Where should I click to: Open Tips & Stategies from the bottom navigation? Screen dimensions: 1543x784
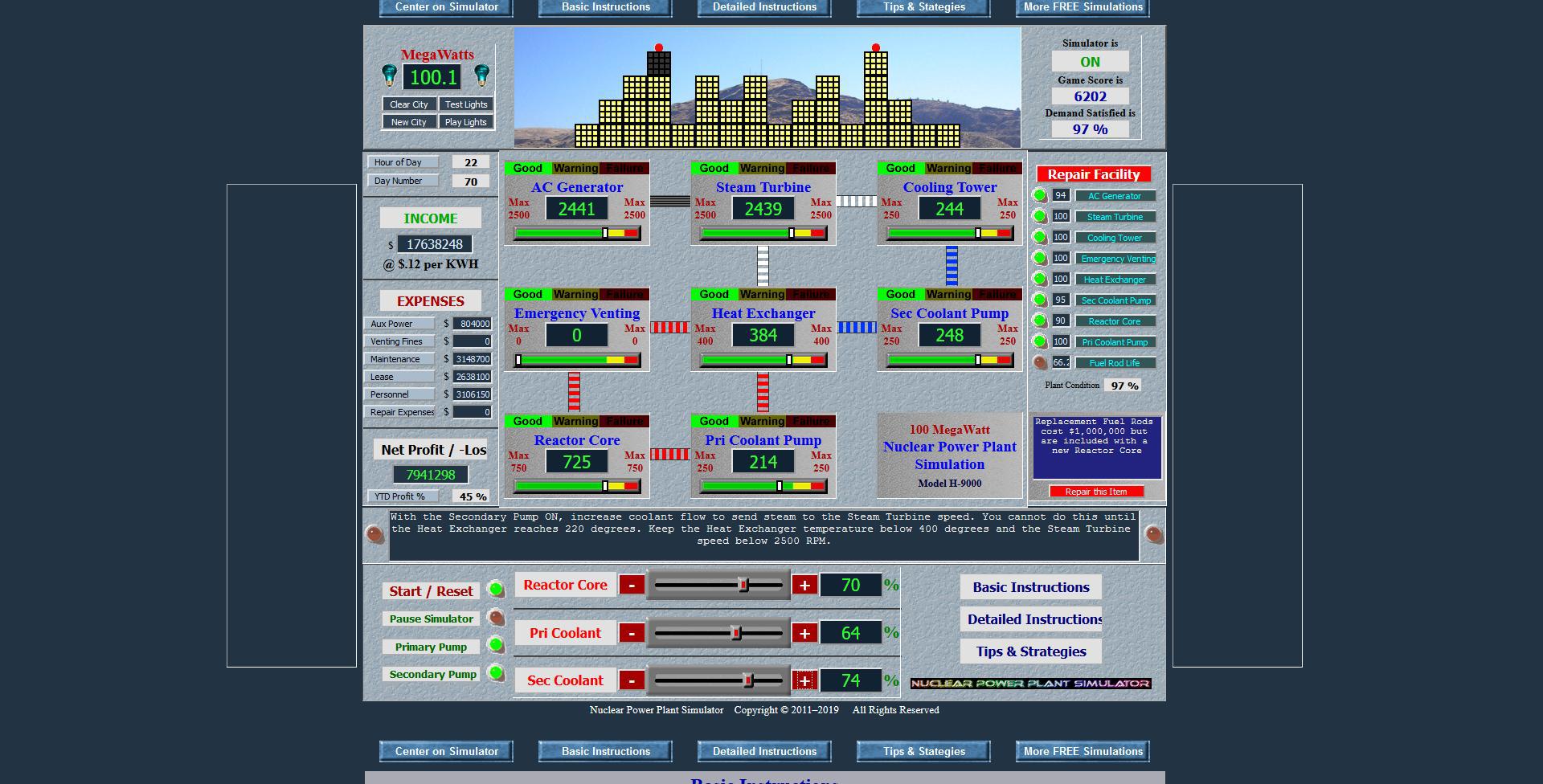coord(923,751)
